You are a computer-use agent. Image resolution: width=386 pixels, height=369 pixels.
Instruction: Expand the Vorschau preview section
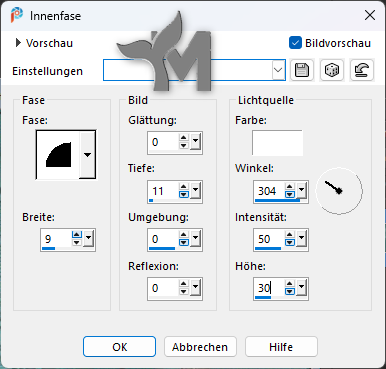click(x=18, y=43)
